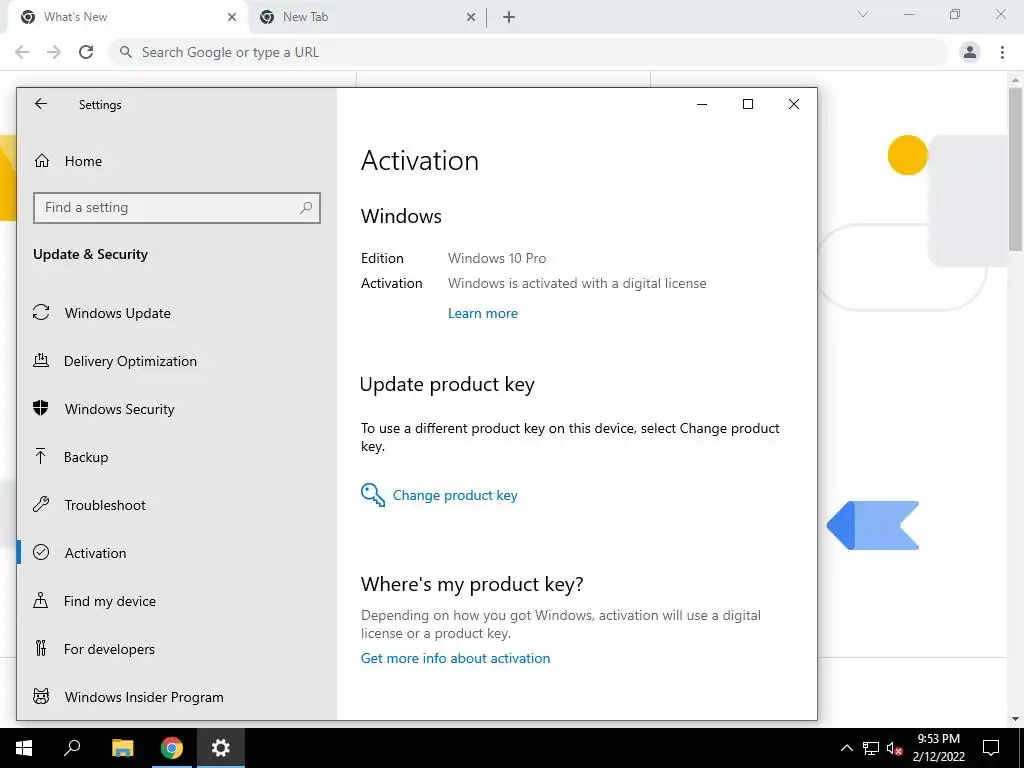1024x768 pixels.
Task: Click the Settings gear on taskbar
Action: coord(221,748)
